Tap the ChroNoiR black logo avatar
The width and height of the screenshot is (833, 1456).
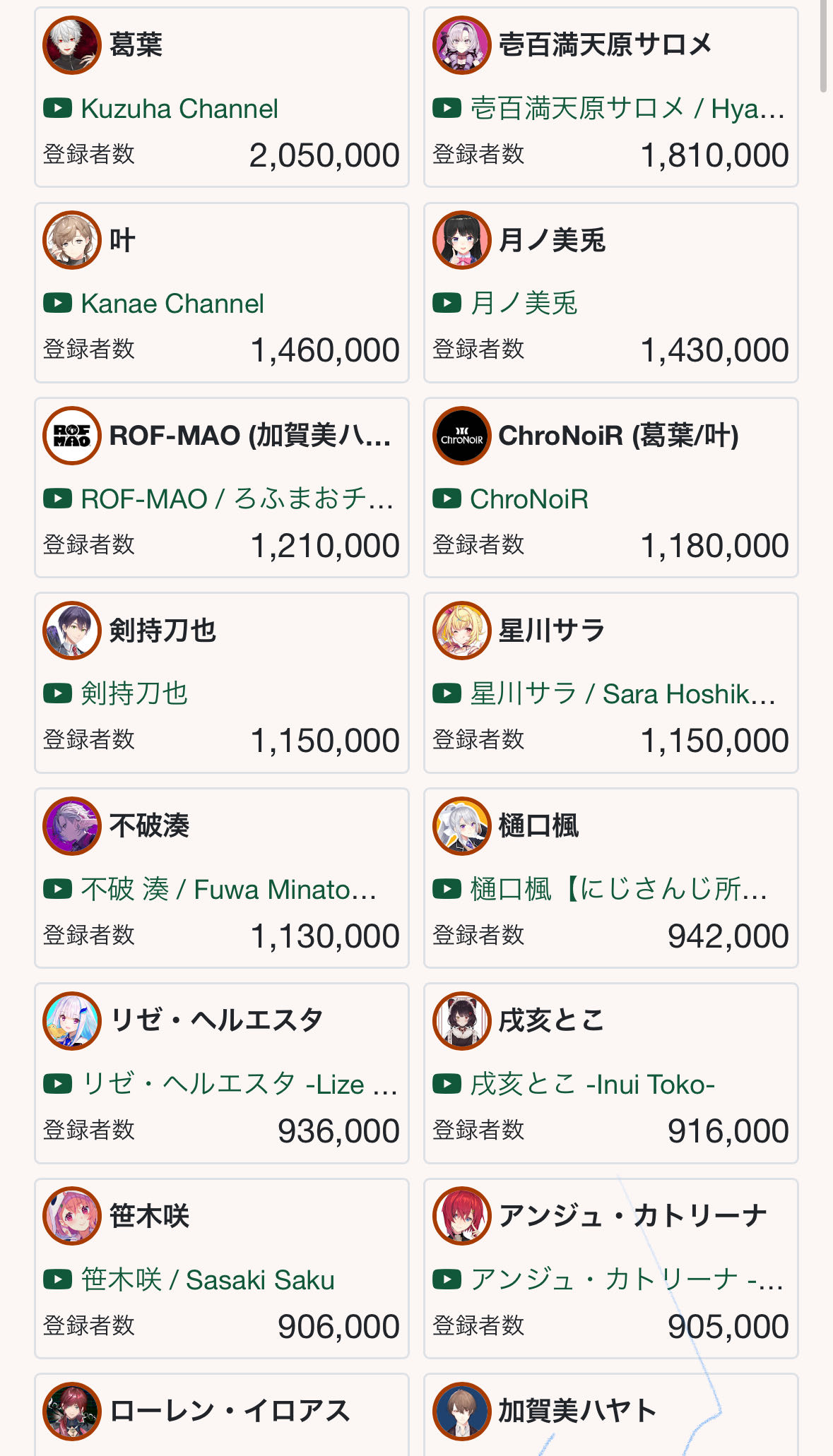click(x=461, y=436)
